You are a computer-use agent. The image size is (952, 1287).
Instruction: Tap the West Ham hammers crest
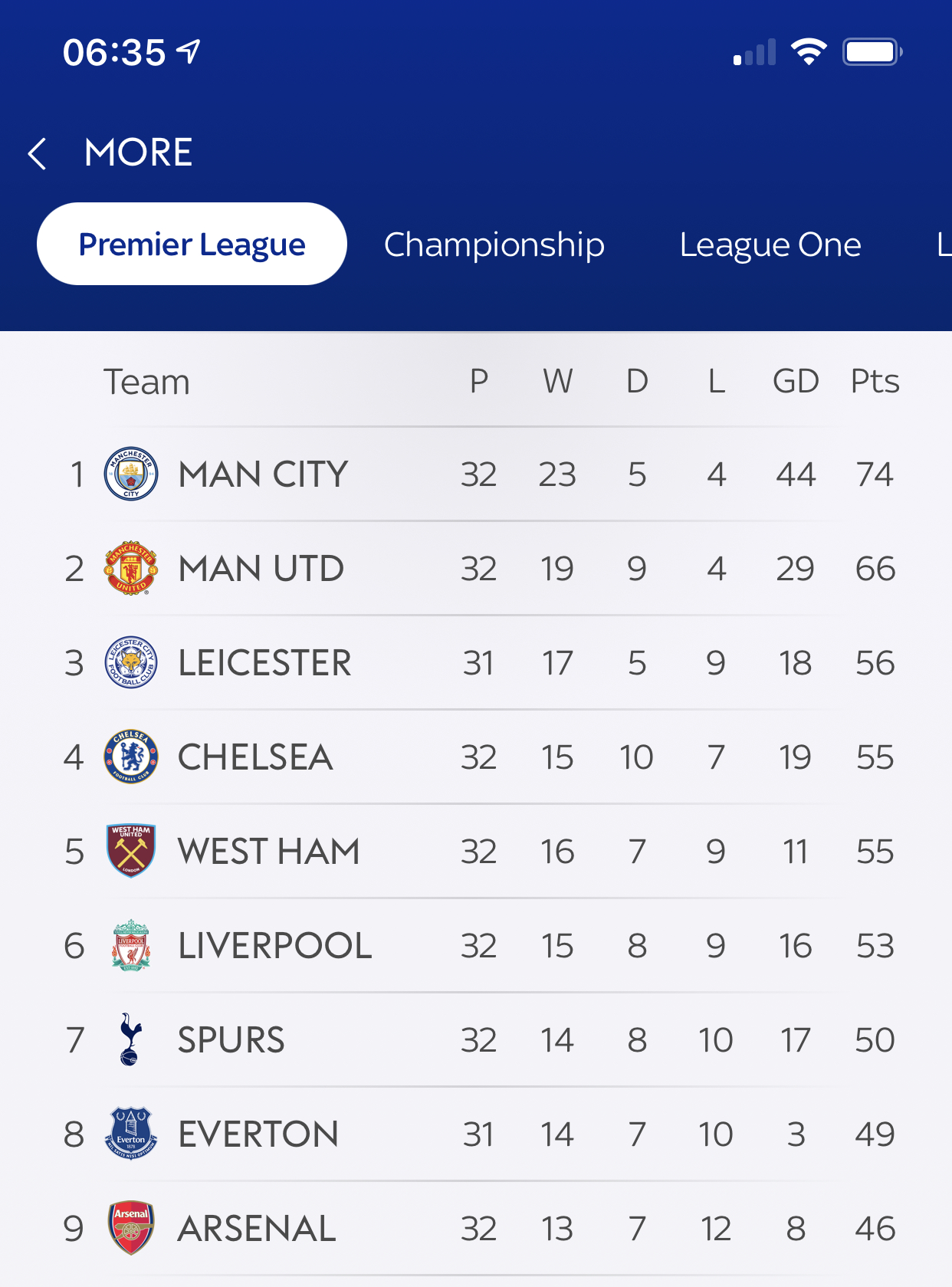click(x=131, y=851)
